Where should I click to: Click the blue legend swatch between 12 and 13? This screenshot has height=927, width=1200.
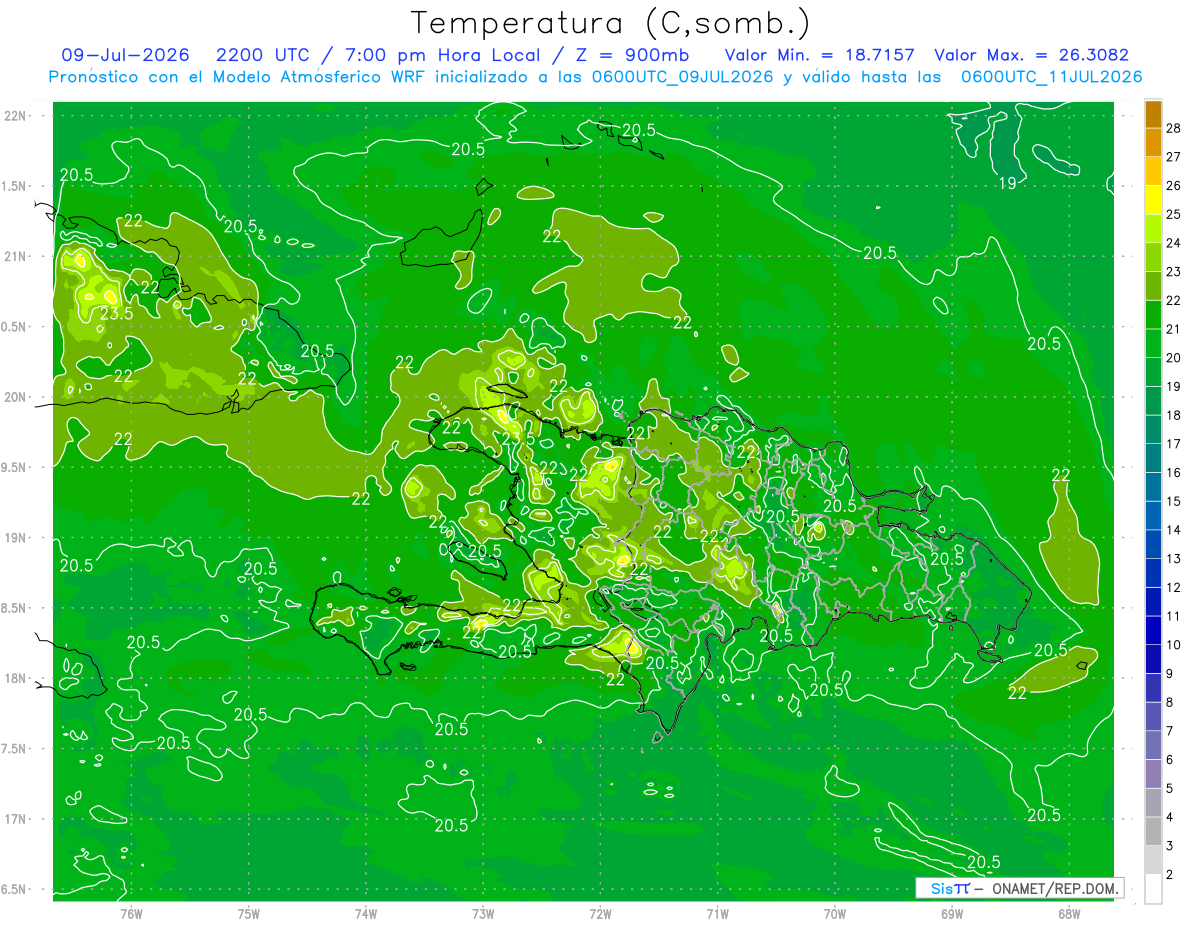point(1153,573)
